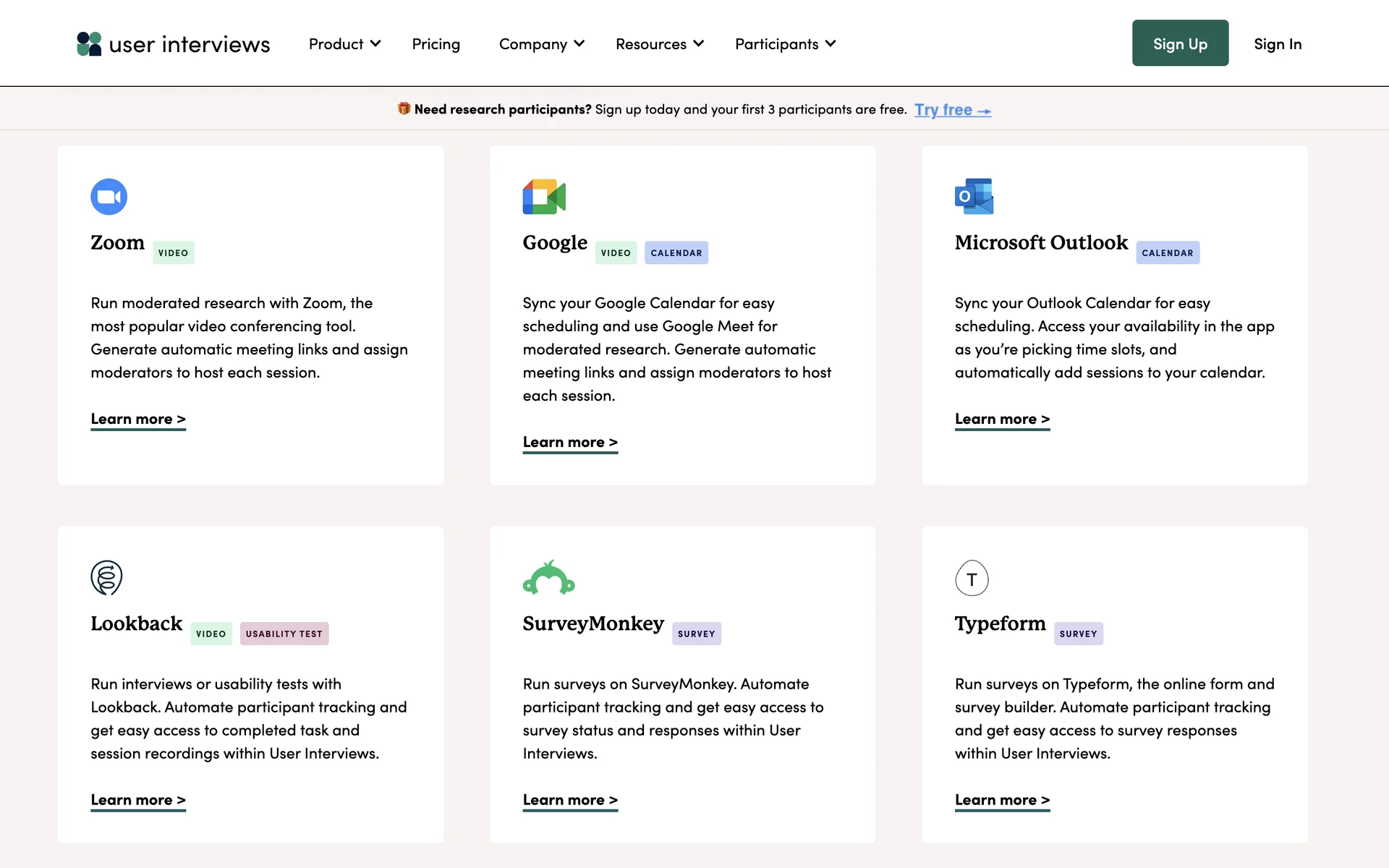Screen dimensions: 1389x868
Task: Click the User Interviews logo
Action: click(x=174, y=44)
